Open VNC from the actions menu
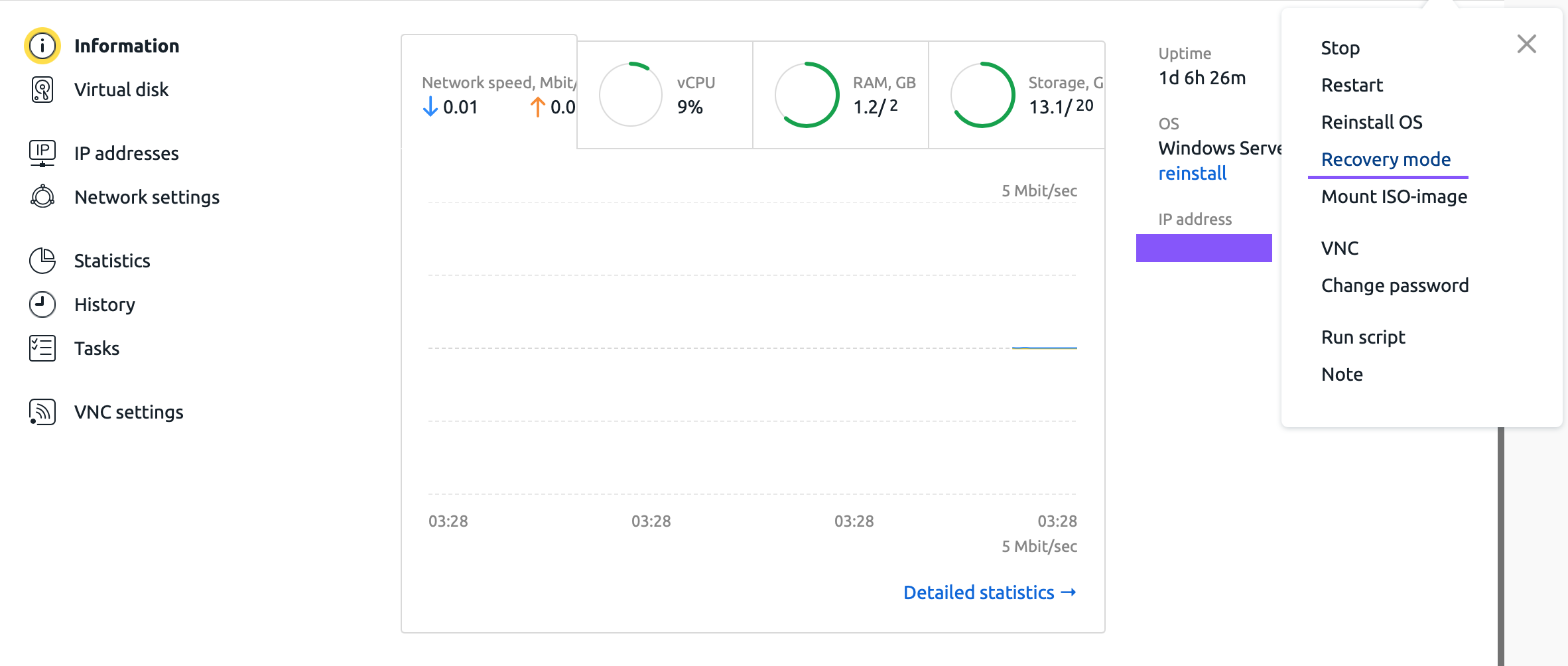1568x666 pixels. 1339,249
